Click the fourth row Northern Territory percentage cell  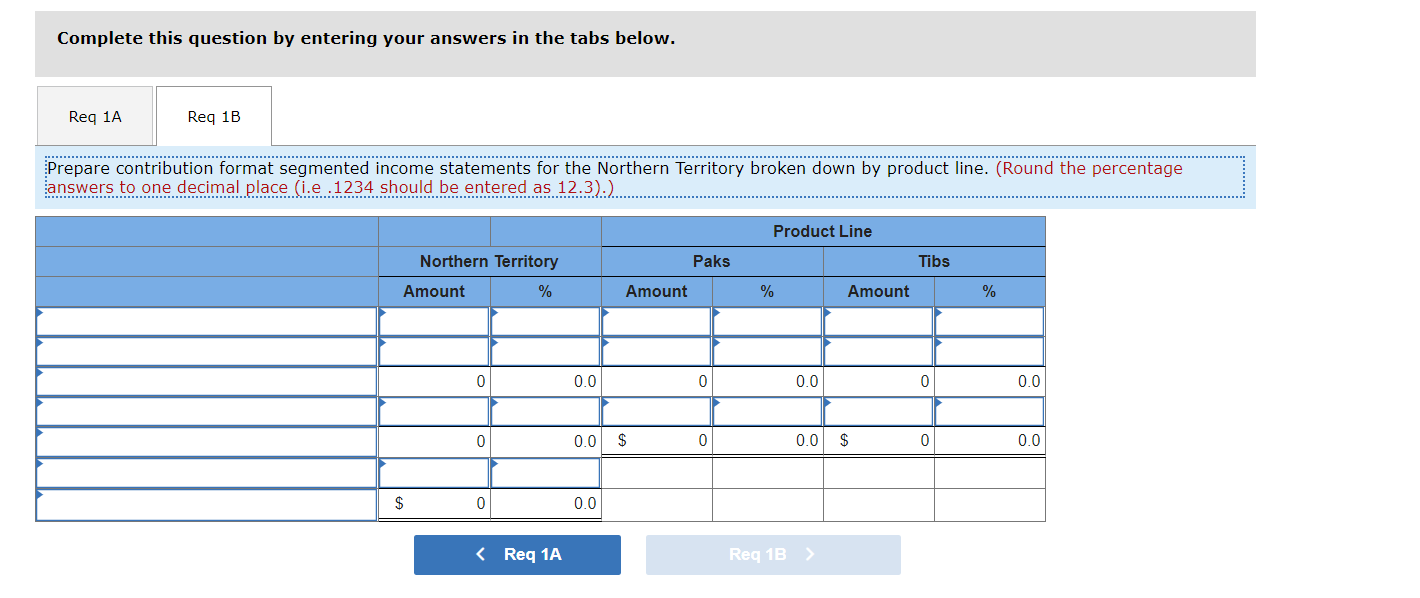545,411
